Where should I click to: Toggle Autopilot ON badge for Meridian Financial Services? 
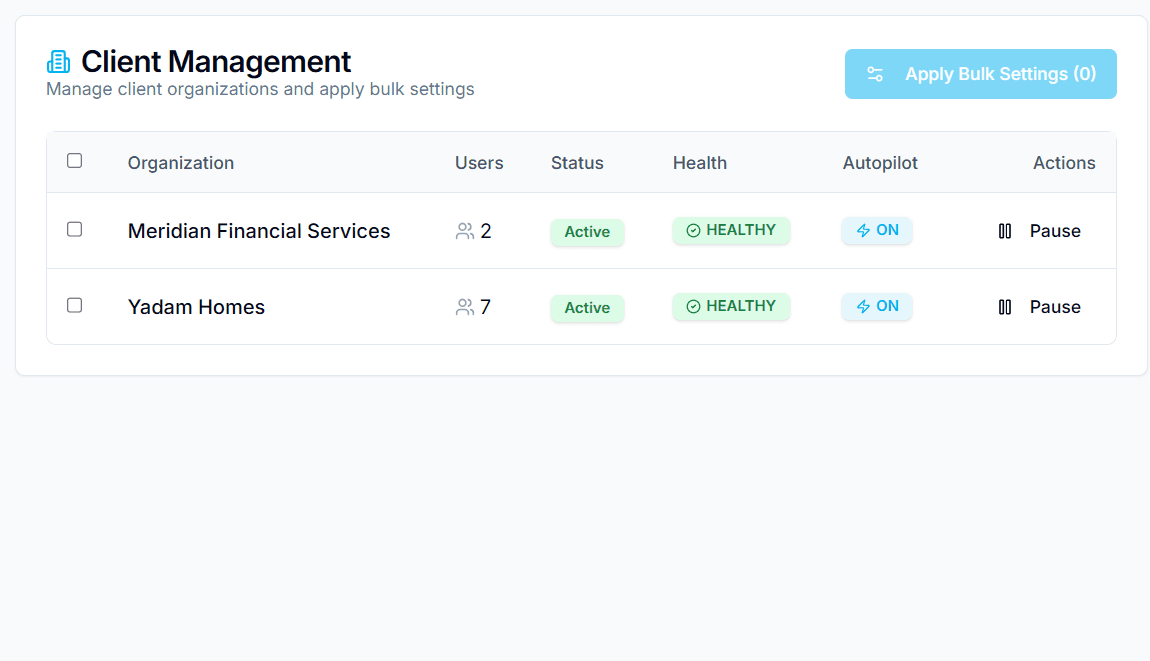click(x=877, y=230)
